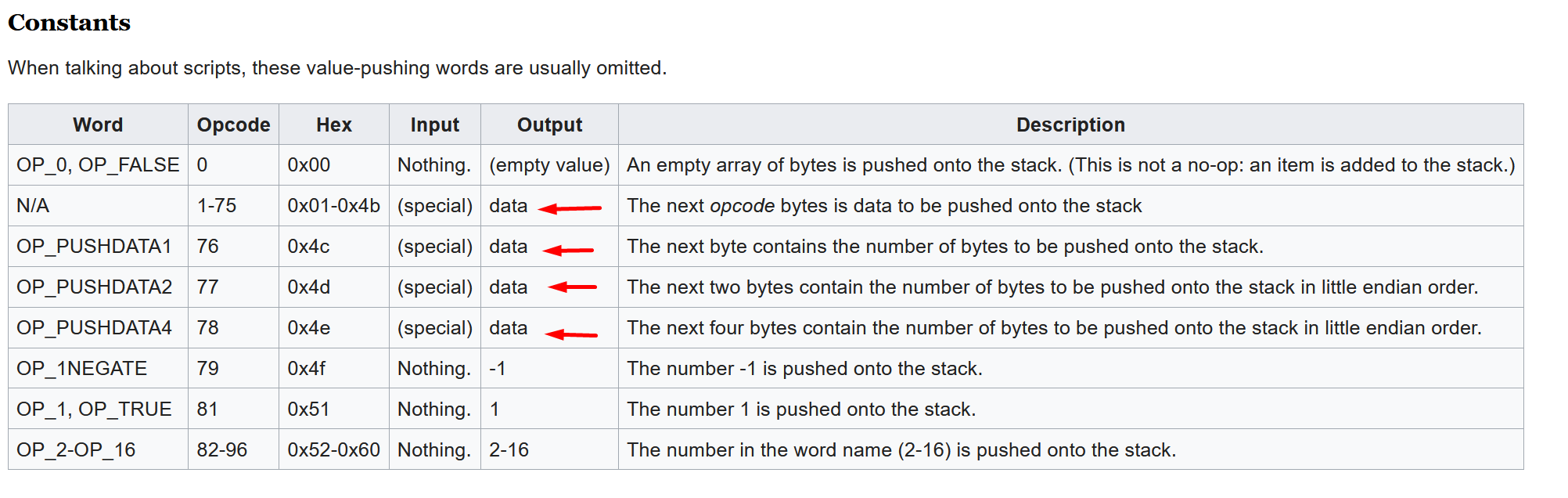Click the (empty value) output cell
The image size is (1568, 498).
(549, 165)
